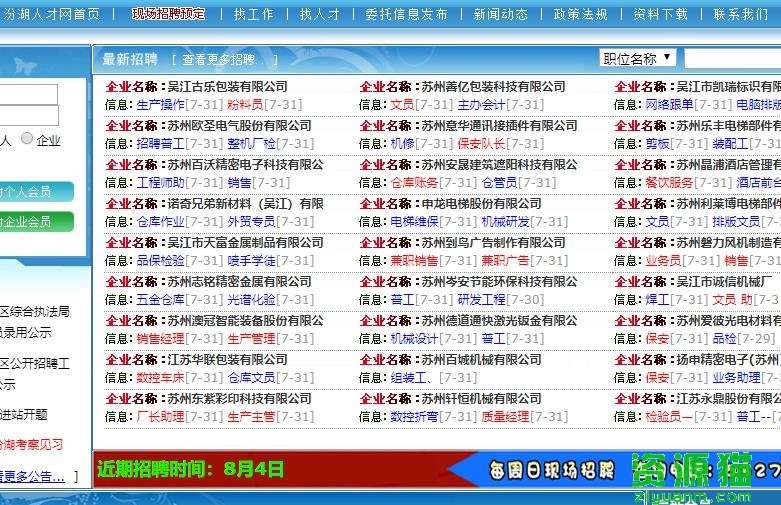The height and width of the screenshot is (505, 781).
Task: Open 品检 job link
Action: click(724, 339)
